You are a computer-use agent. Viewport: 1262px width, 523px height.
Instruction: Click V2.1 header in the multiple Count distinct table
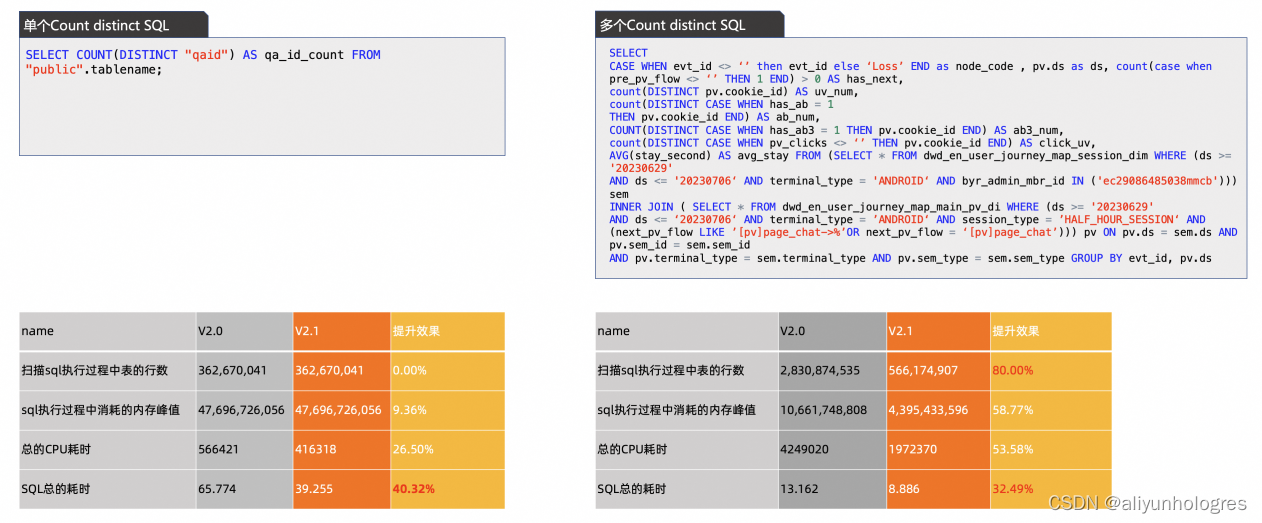937,331
